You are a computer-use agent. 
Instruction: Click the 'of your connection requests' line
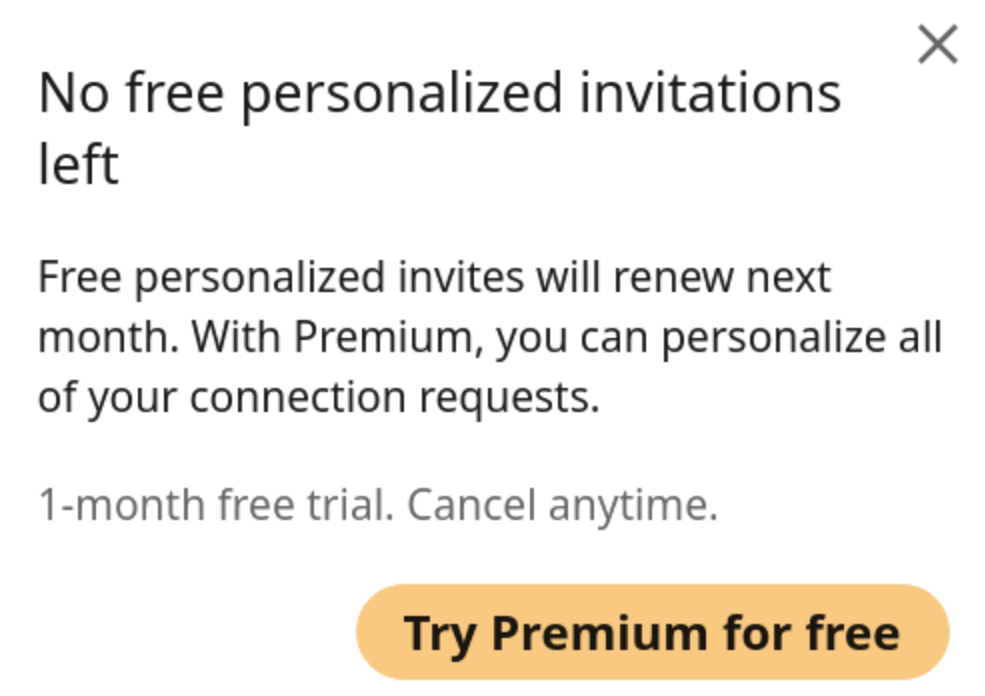tap(318, 398)
